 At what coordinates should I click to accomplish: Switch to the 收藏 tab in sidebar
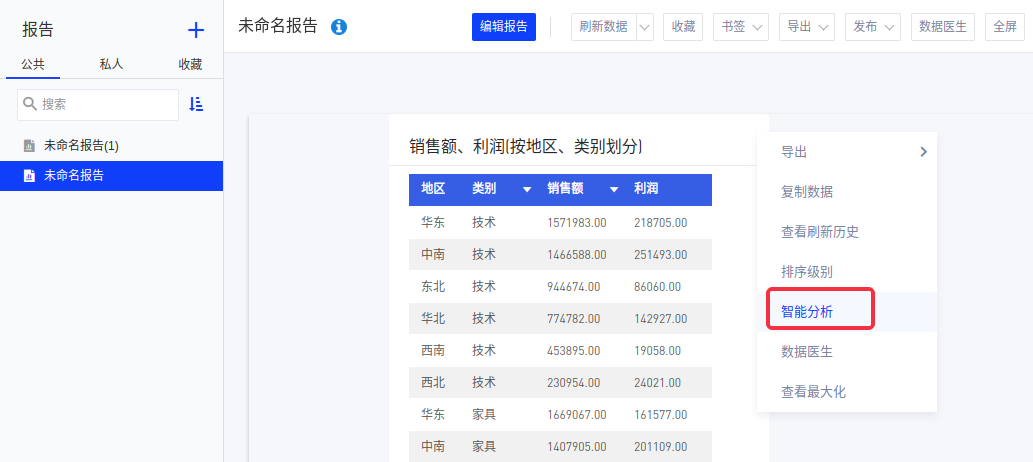190,64
